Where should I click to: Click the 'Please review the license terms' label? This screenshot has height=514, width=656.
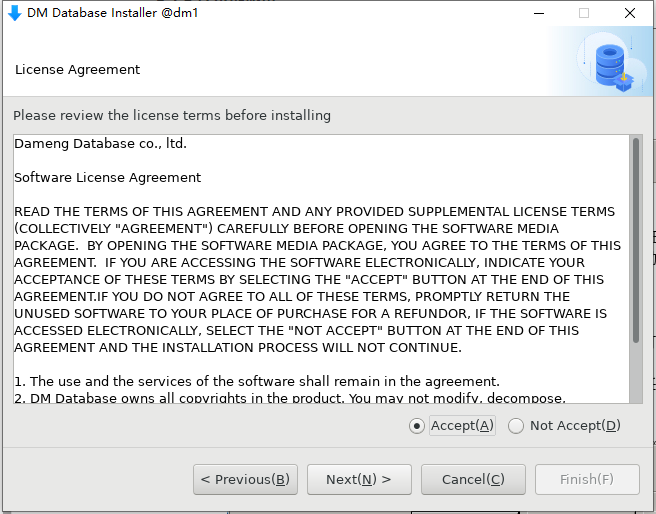172,115
